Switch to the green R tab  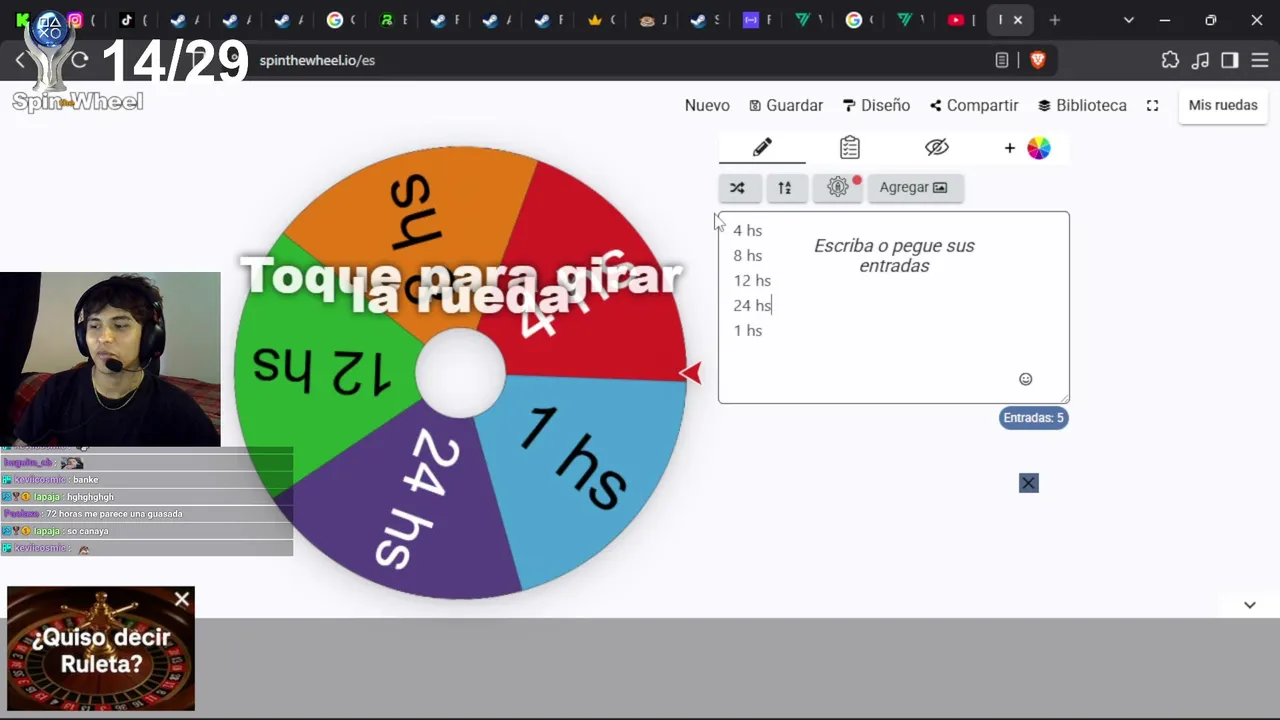pyautogui.click(x=387, y=20)
